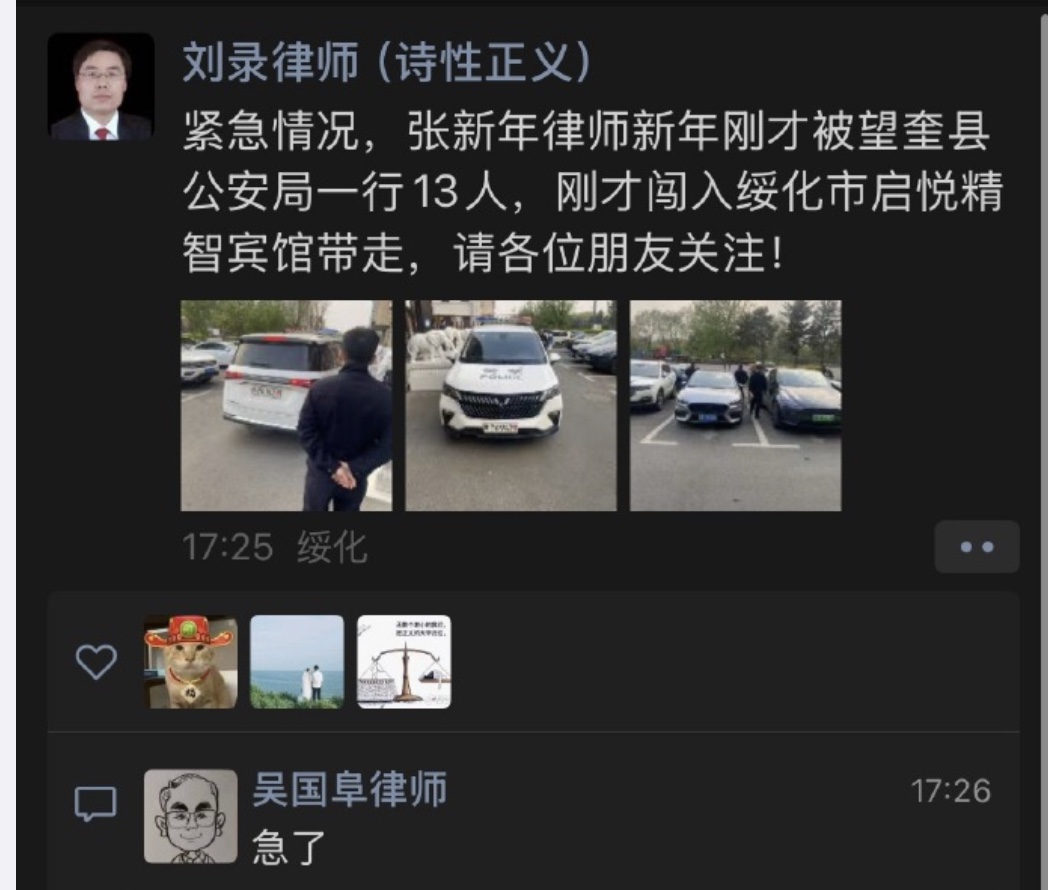Open 吴国阜律师's cartoon avatar
The width and height of the screenshot is (1048, 890).
pos(190,816)
